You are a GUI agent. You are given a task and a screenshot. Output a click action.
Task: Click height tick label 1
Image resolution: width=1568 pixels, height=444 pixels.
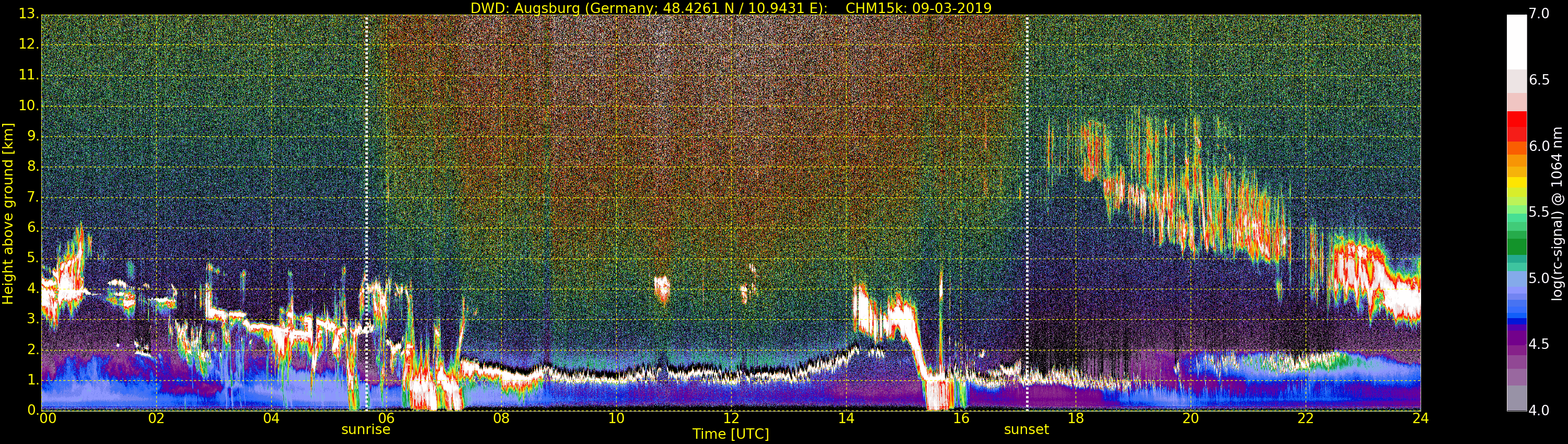[33, 380]
